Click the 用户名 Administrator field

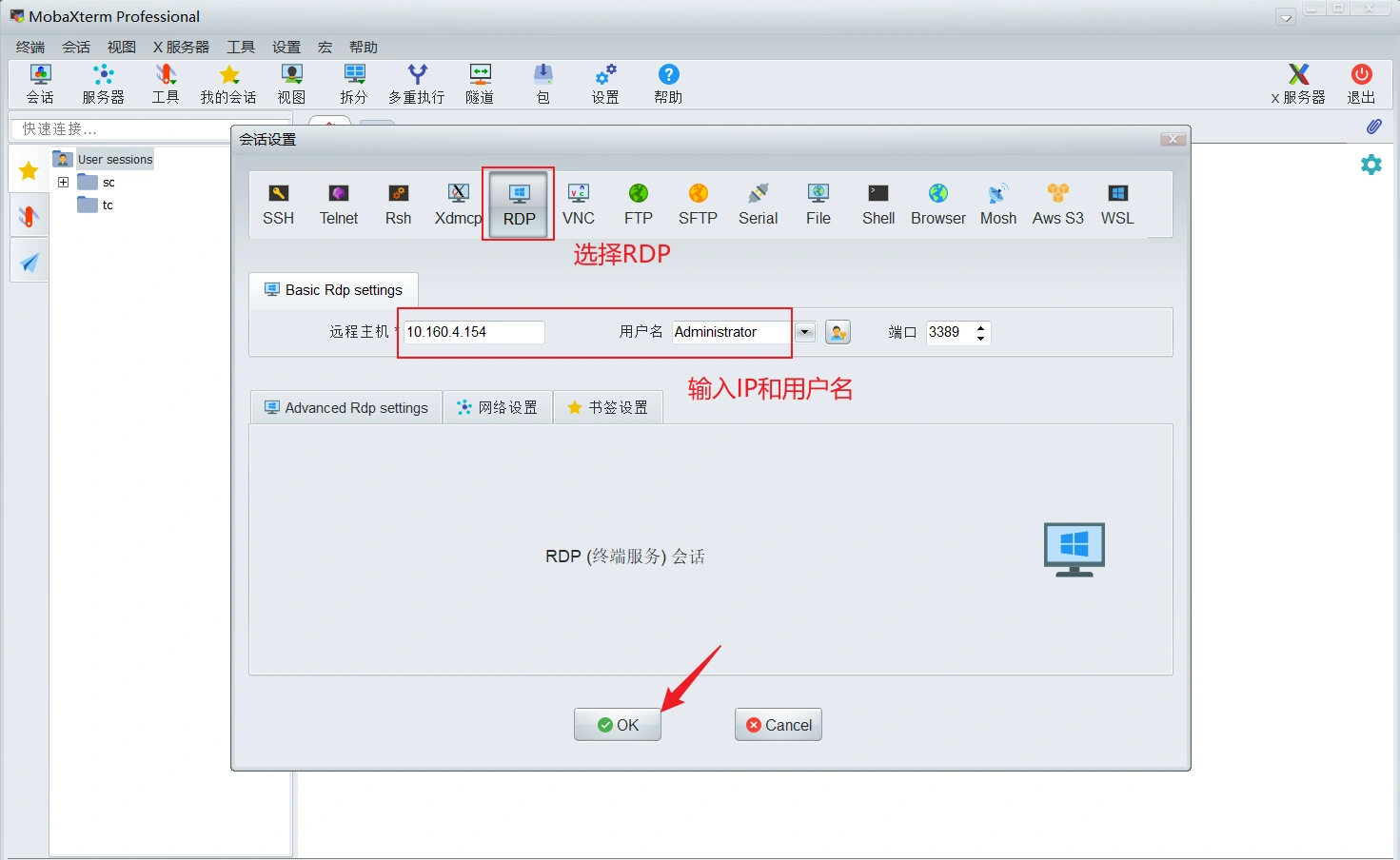pyautogui.click(x=731, y=332)
